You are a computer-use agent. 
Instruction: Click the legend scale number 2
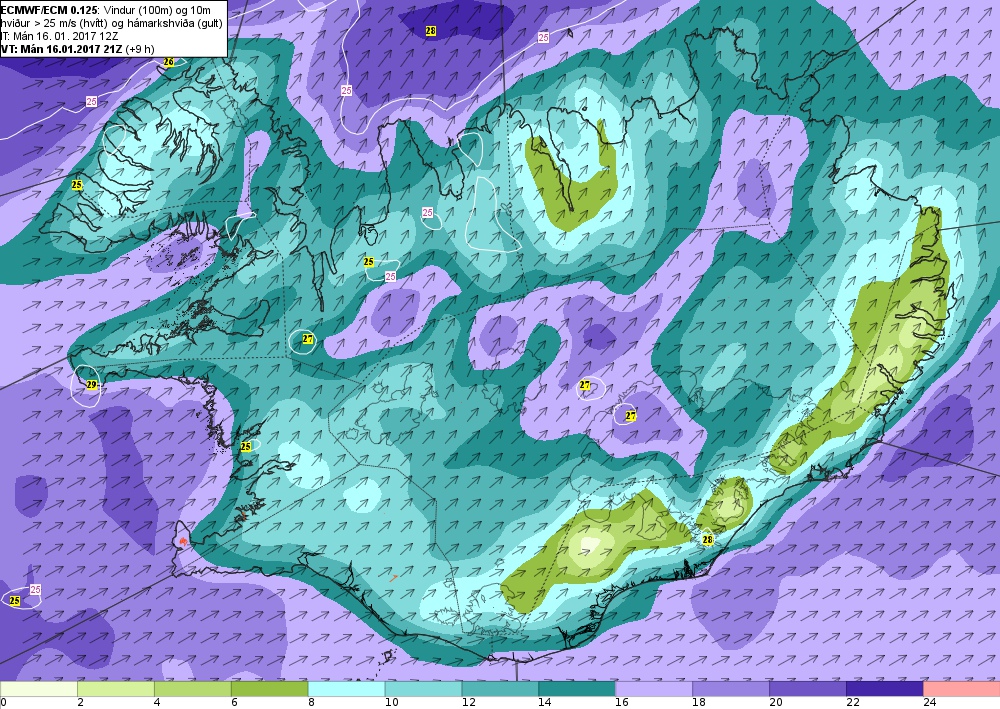pyautogui.click(x=81, y=703)
